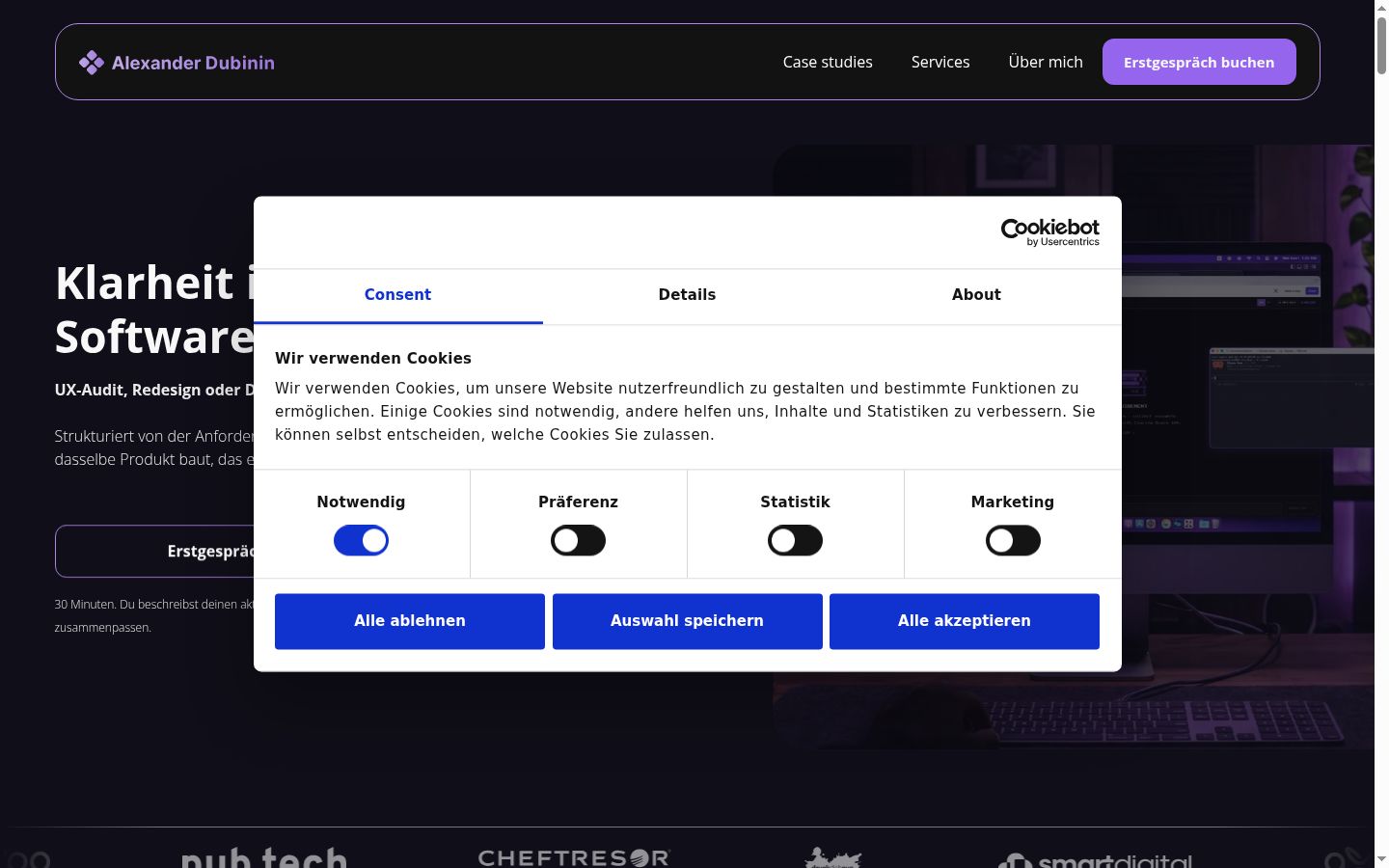
Task: Click the Cheftresor partner logo
Action: (x=574, y=857)
